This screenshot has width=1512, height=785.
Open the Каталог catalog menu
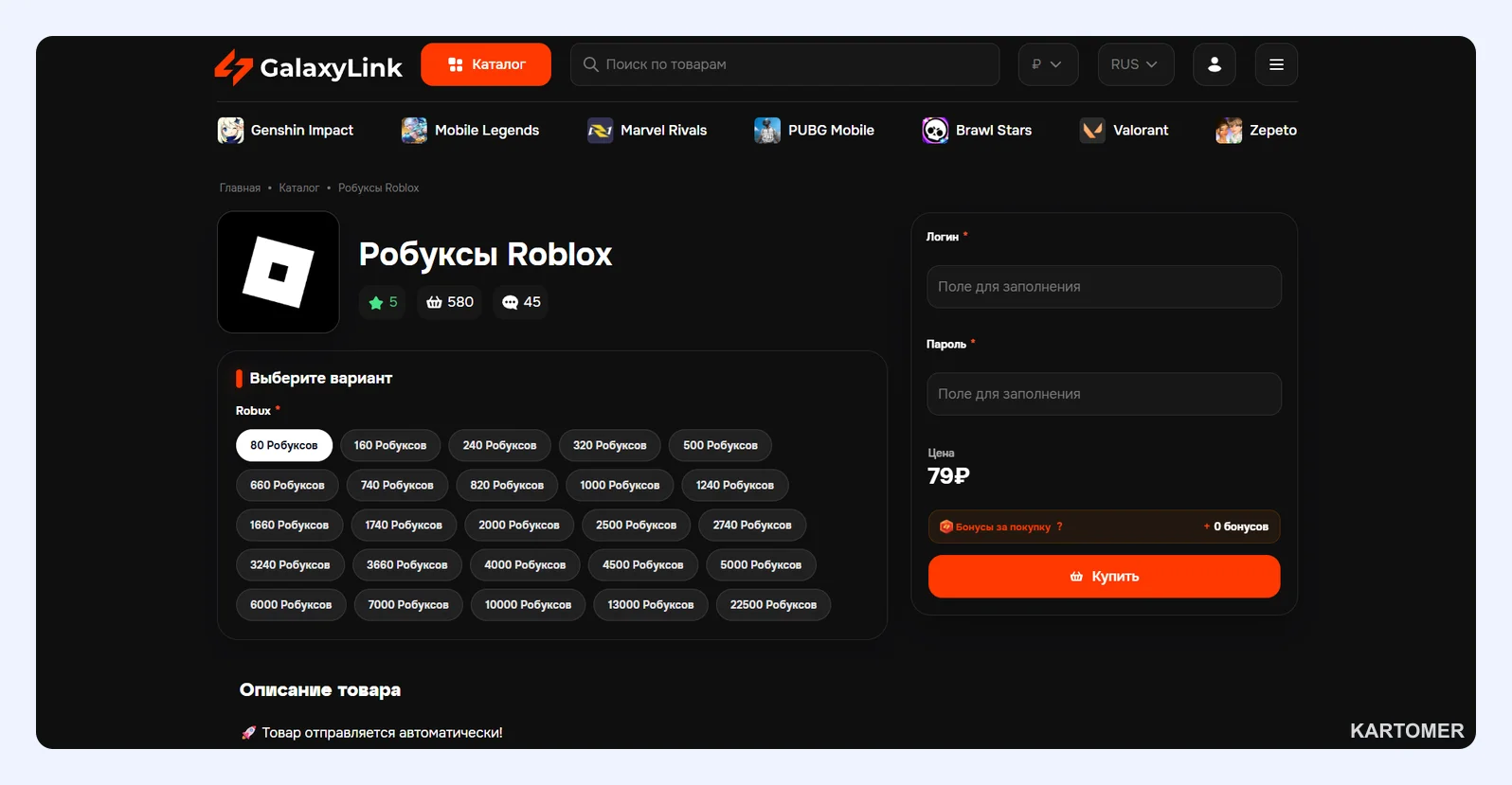[x=486, y=64]
